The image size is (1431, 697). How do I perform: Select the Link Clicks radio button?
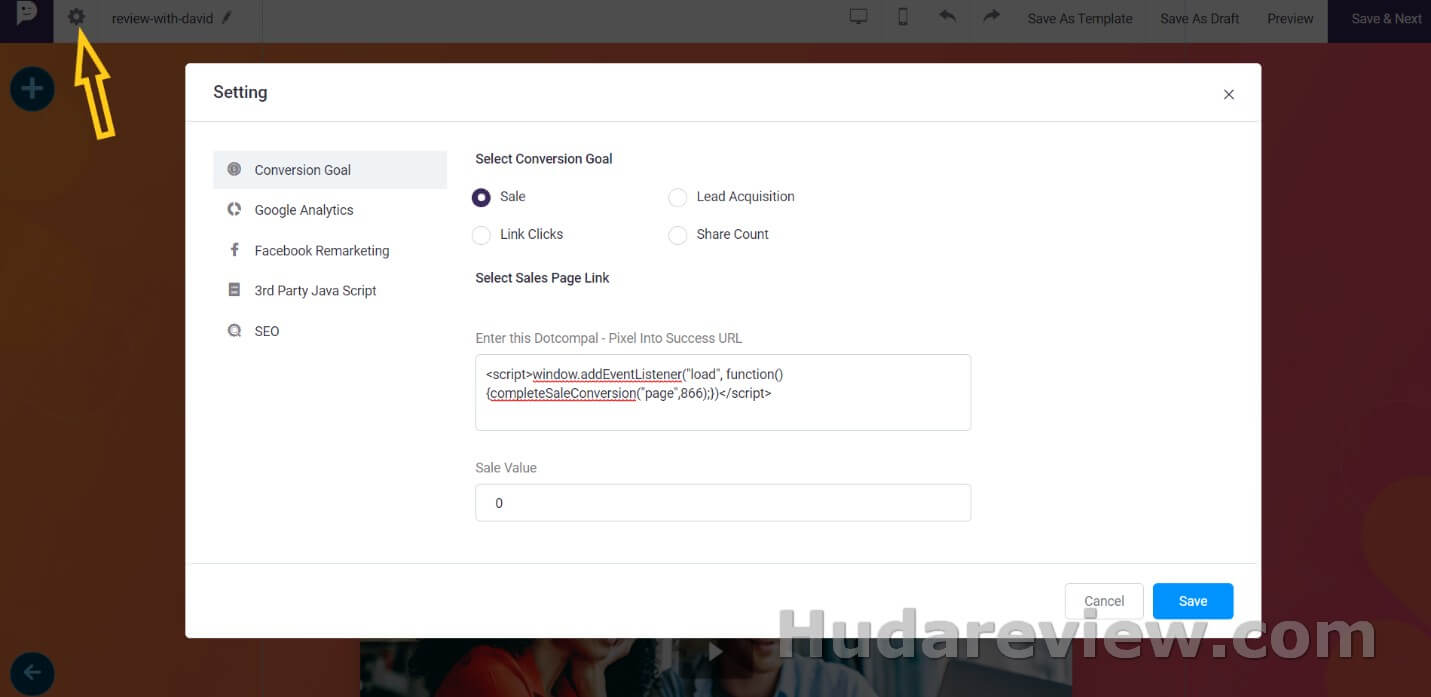481,235
